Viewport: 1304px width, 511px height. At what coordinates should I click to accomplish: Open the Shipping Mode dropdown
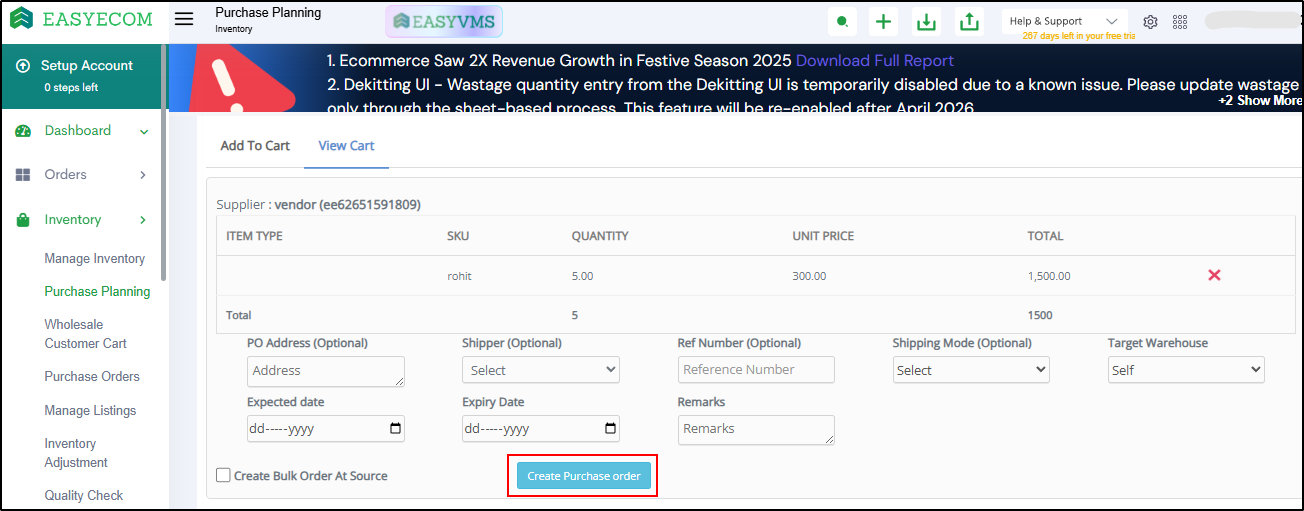coord(970,370)
